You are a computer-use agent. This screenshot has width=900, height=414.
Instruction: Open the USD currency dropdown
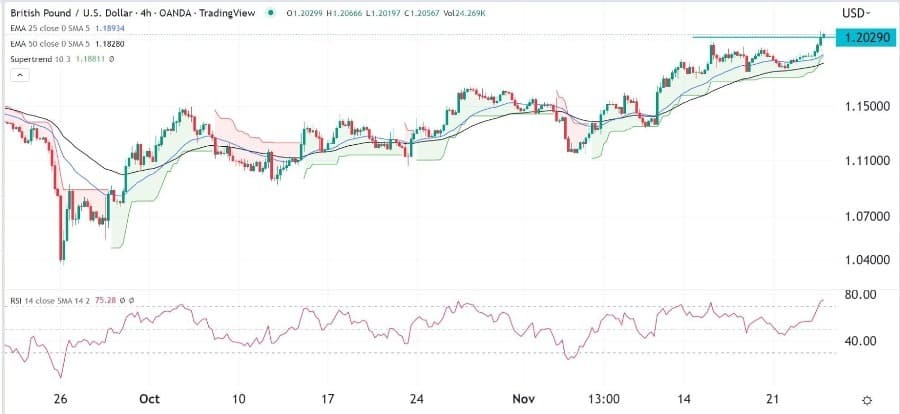click(x=856, y=13)
